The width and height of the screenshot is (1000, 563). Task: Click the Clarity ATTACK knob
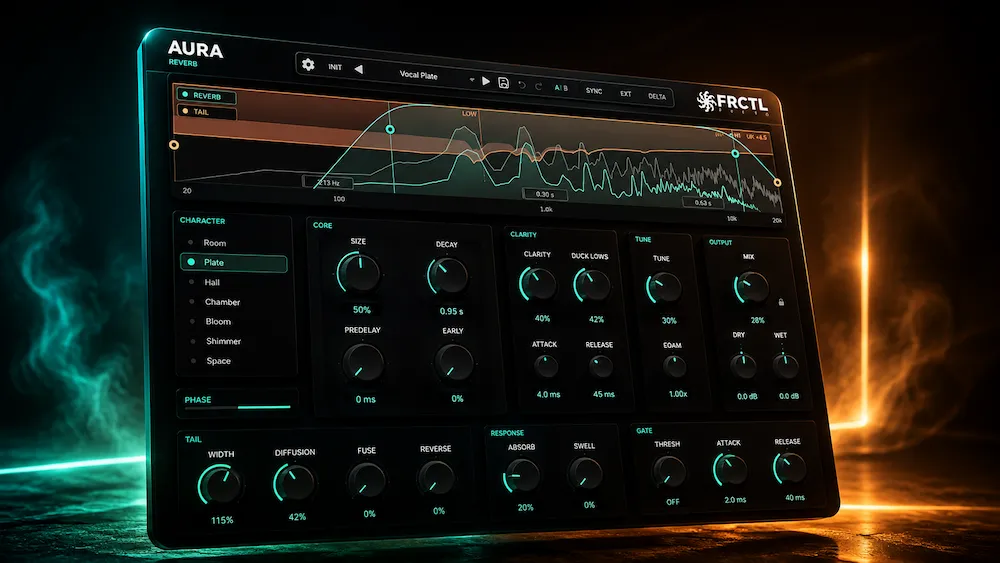tap(547, 366)
